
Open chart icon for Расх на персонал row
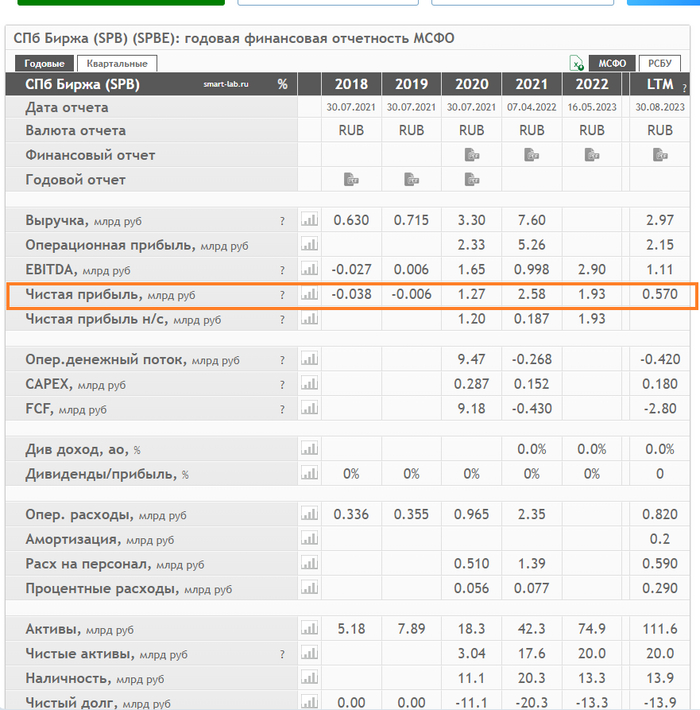pos(310,564)
